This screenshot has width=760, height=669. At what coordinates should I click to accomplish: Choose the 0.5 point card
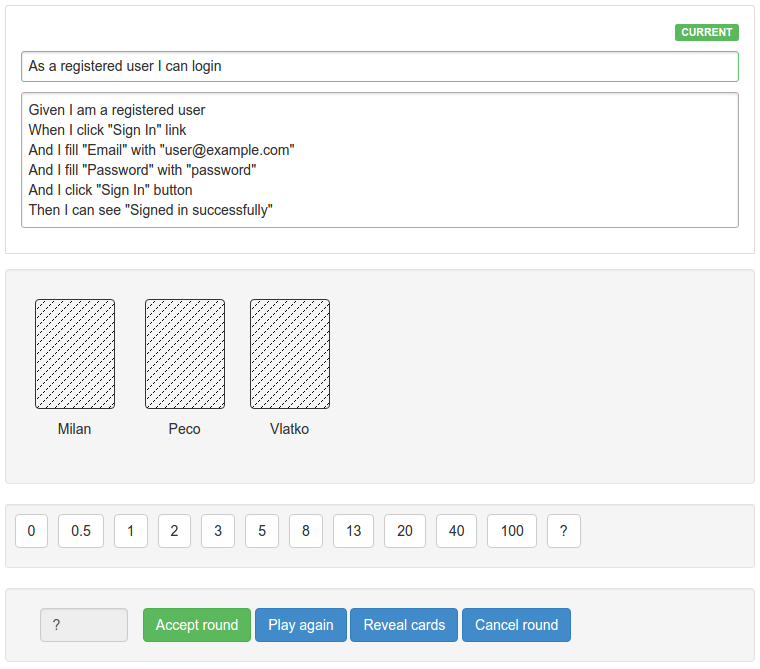[81, 531]
